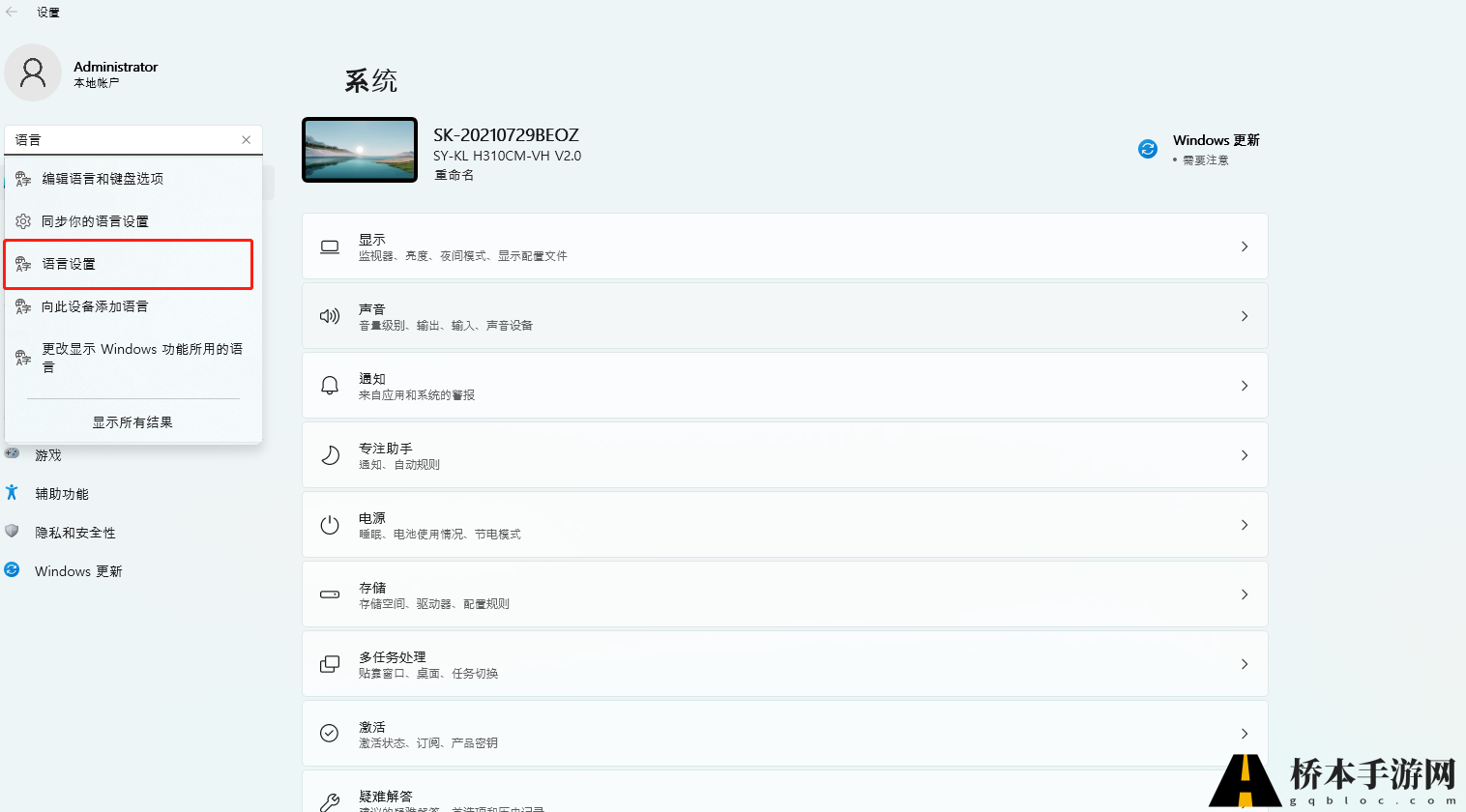Expand 通知 with its chevron arrow
This screenshot has height=812, width=1466.
(1245, 386)
